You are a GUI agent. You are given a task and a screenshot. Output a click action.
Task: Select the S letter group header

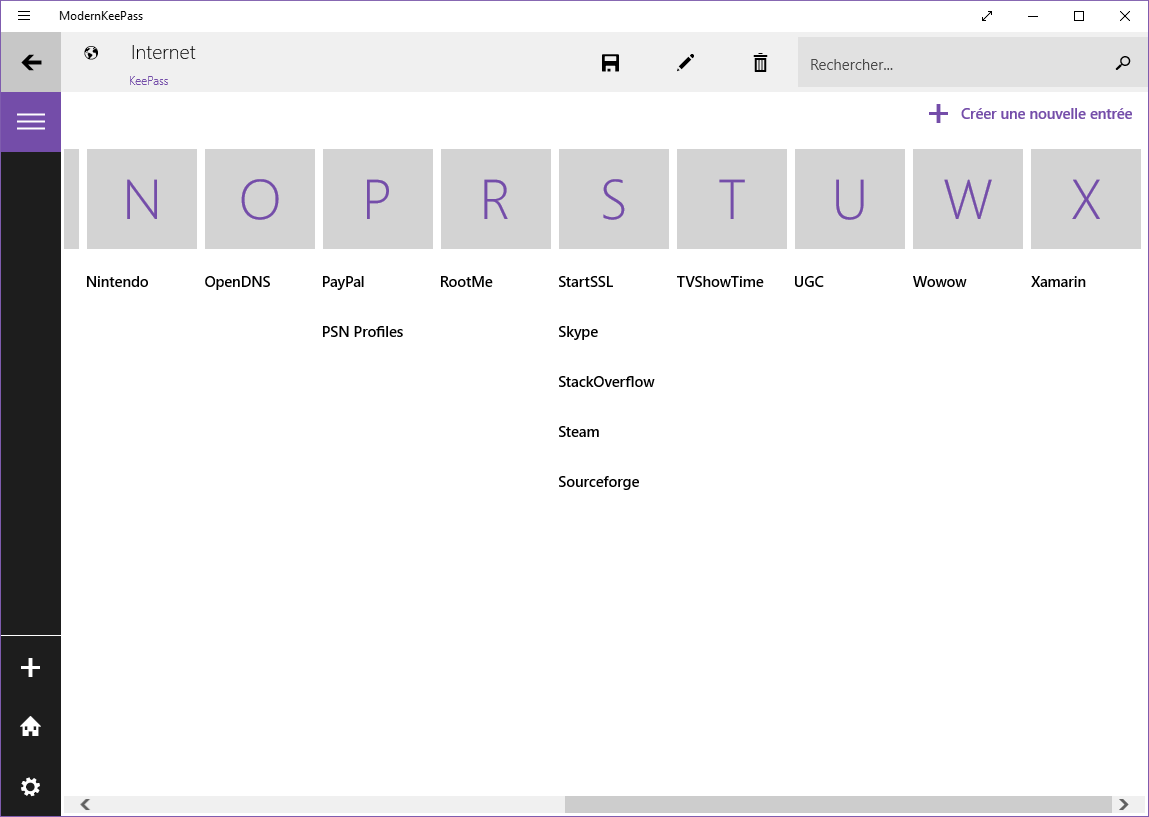(x=614, y=199)
